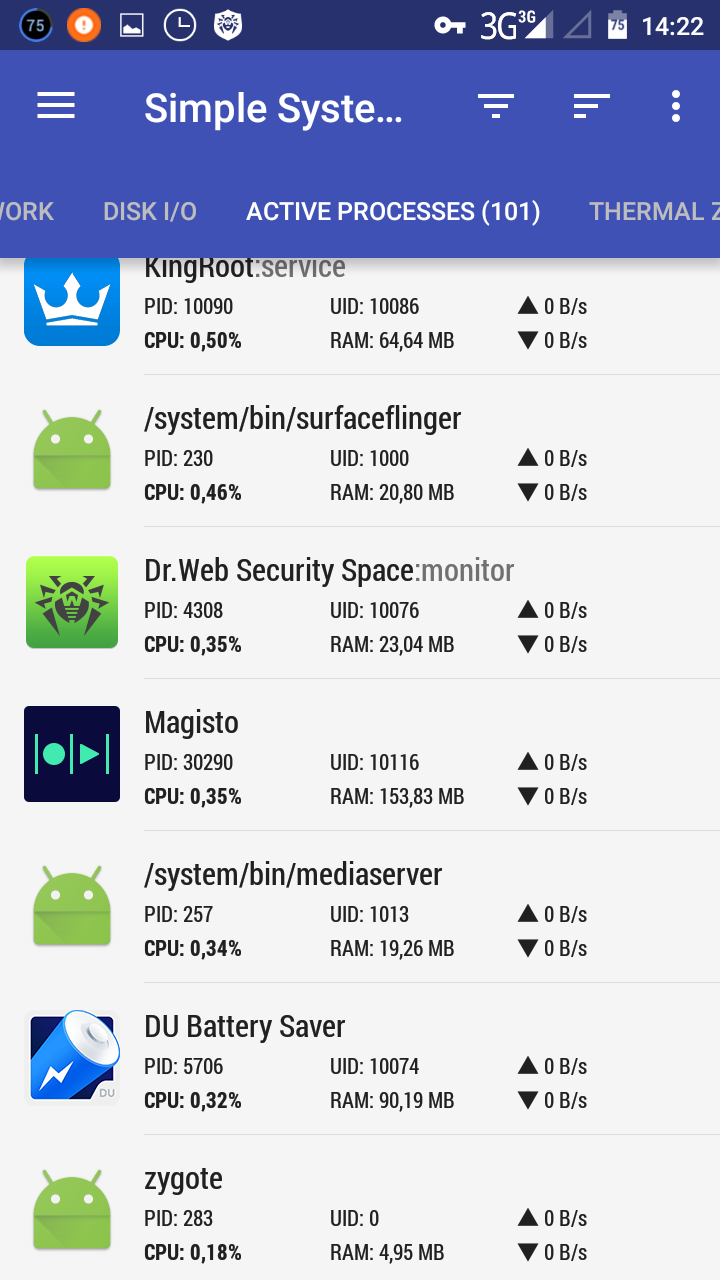Tap the surfaceflinger Android robot icon
The image size is (720, 1280).
(x=72, y=450)
